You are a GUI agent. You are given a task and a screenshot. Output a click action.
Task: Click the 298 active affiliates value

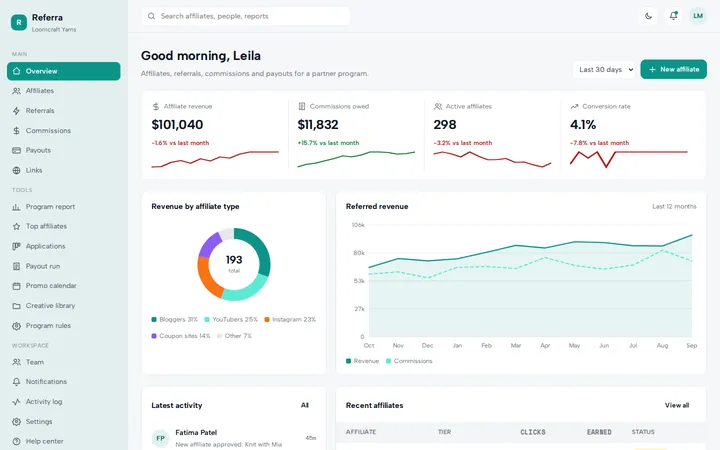(445, 125)
